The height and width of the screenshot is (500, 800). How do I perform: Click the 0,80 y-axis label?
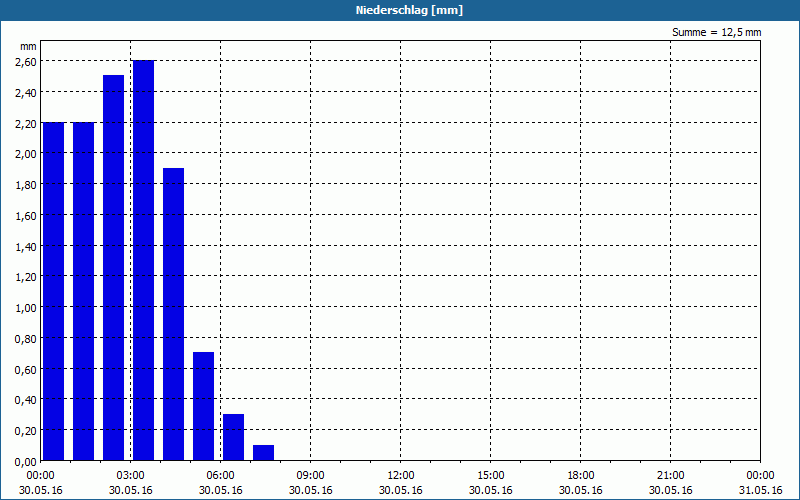26,339
